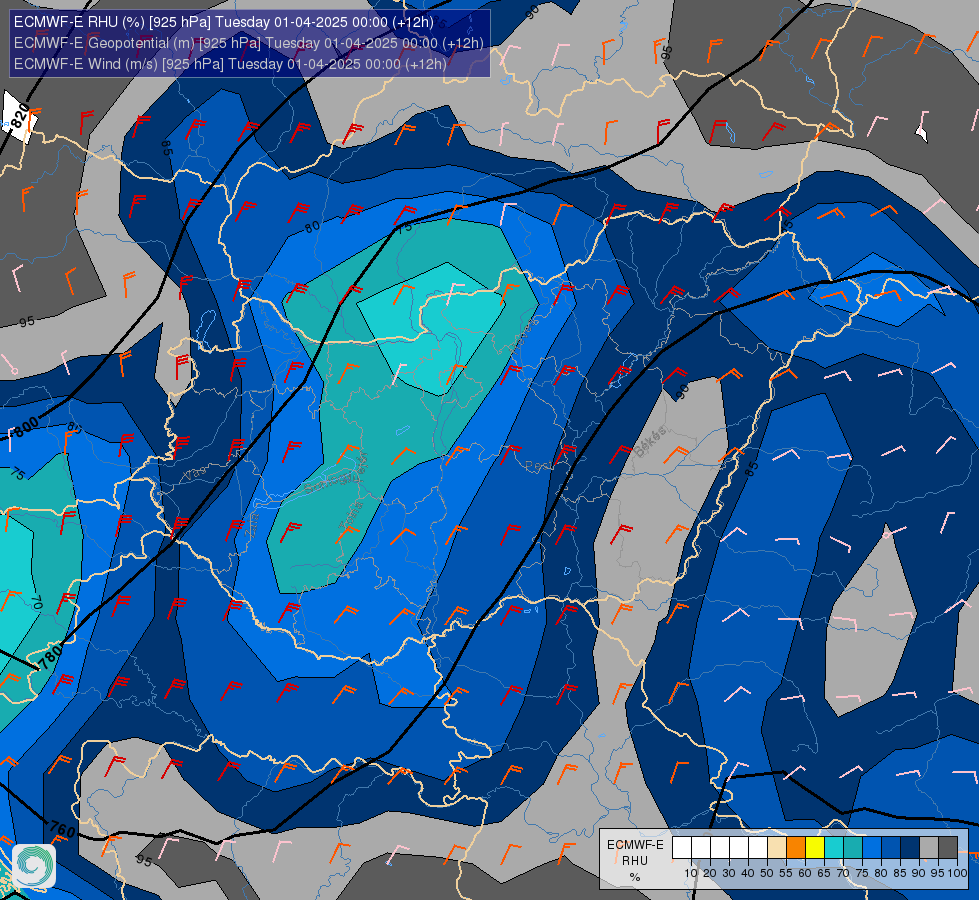Pick the light gray 90–95% legend swatch
The height and width of the screenshot is (900, 979).
pos(929,848)
